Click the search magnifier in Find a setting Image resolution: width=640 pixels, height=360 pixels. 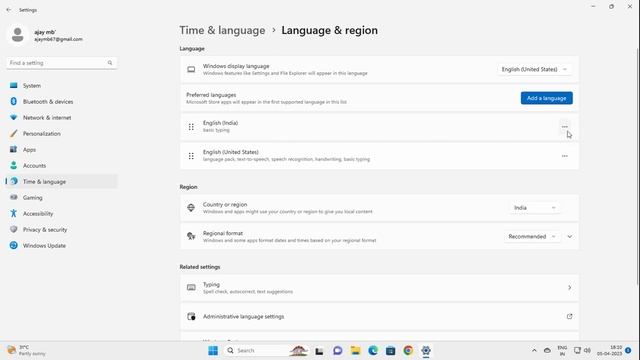110,63
